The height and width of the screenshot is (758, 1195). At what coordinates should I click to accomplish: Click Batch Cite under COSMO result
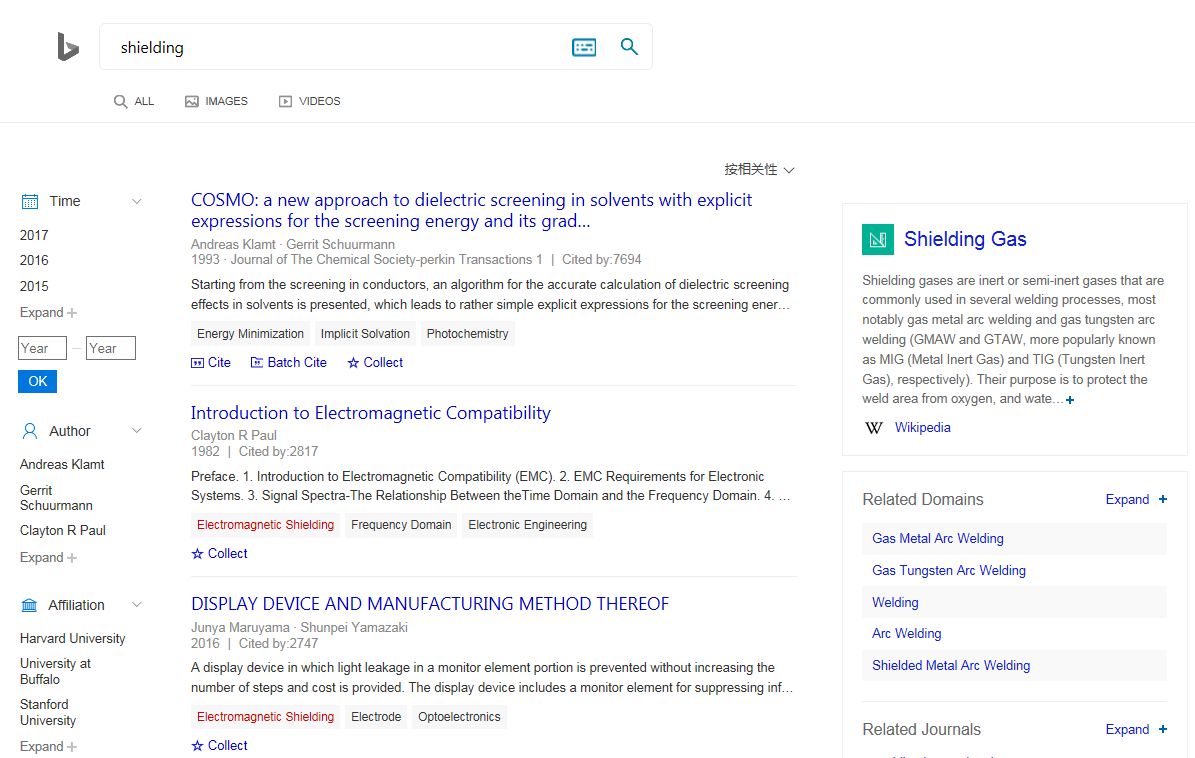(288, 363)
